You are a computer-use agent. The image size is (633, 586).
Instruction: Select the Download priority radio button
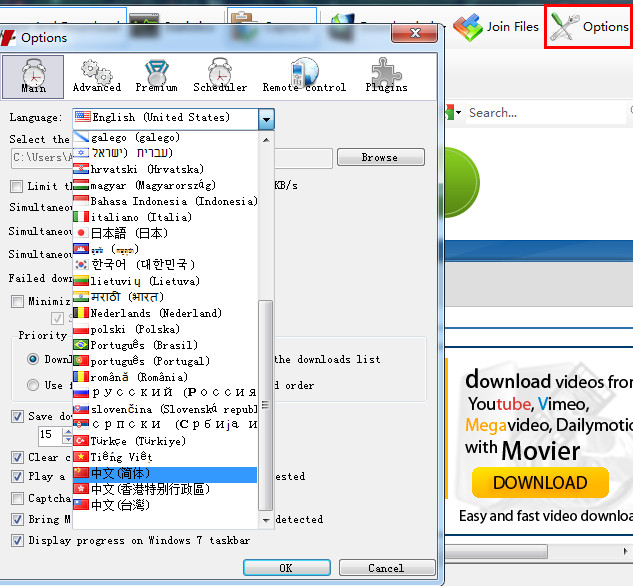(x=33, y=359)
